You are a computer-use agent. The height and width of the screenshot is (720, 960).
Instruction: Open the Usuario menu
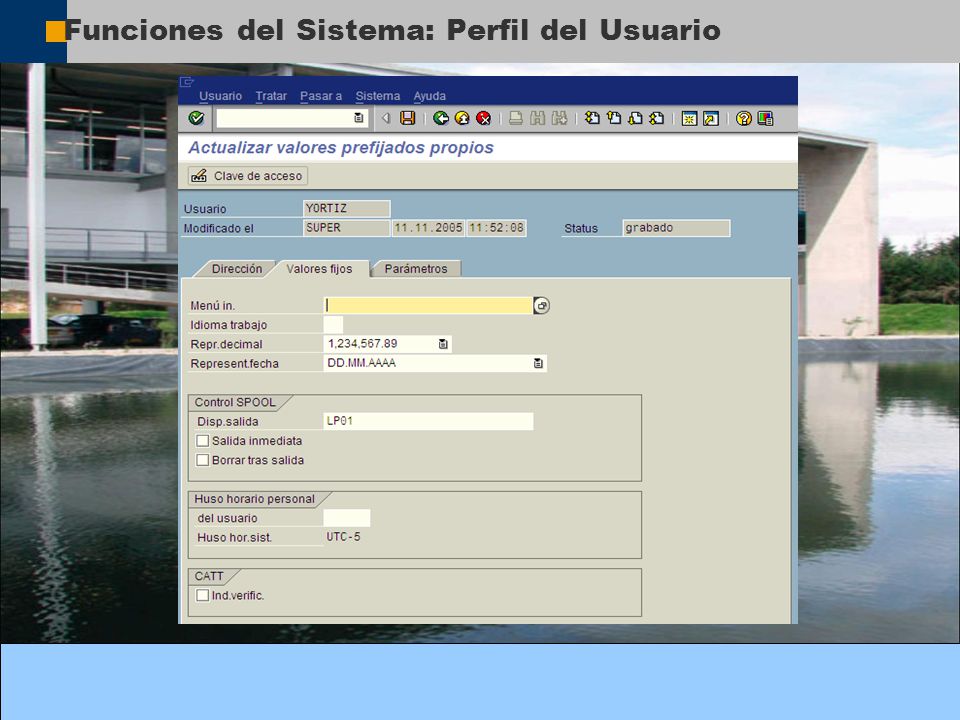pyautogui.click(x=220, y=96)
